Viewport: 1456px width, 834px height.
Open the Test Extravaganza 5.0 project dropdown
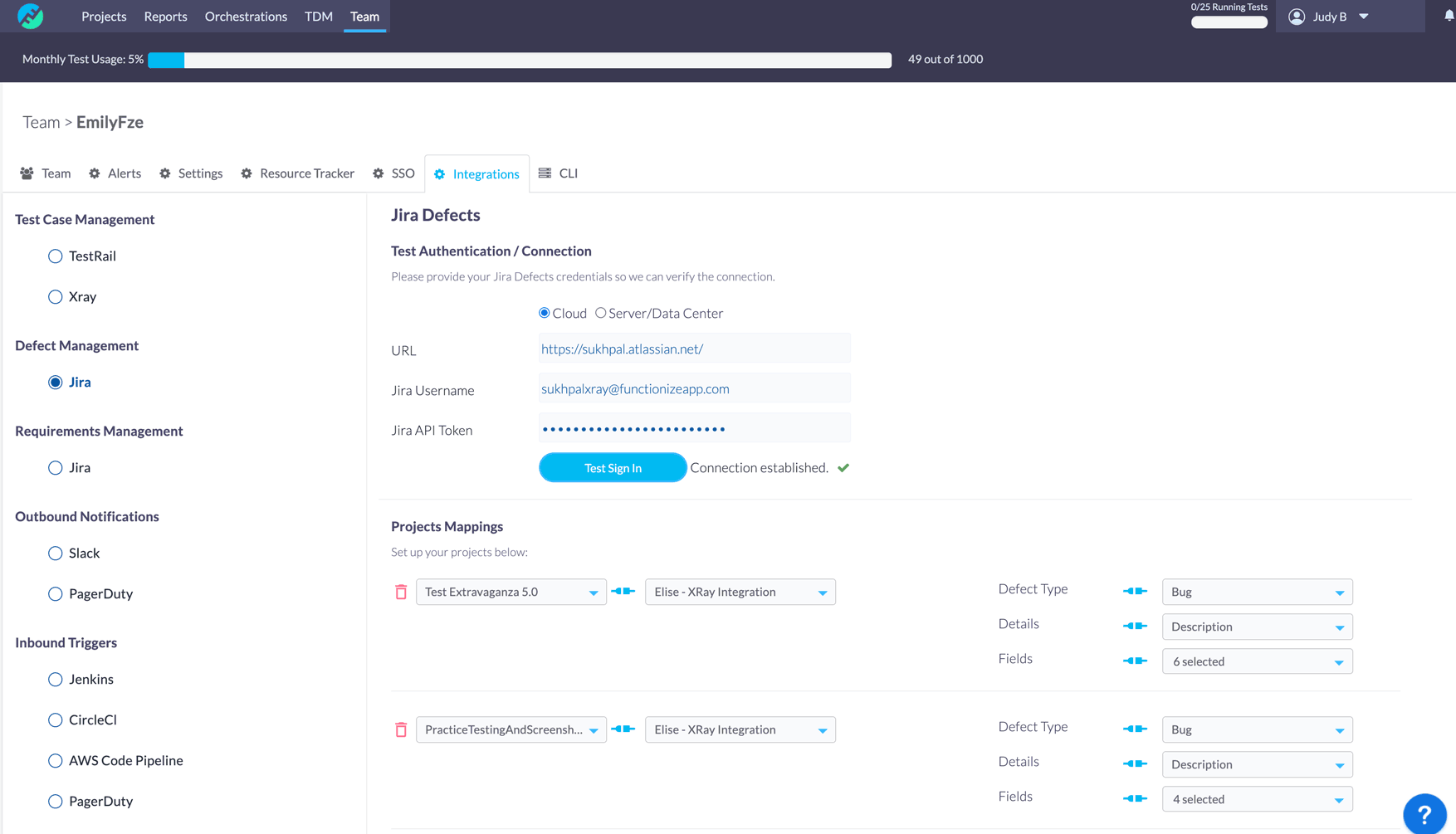tap(511, 592)
